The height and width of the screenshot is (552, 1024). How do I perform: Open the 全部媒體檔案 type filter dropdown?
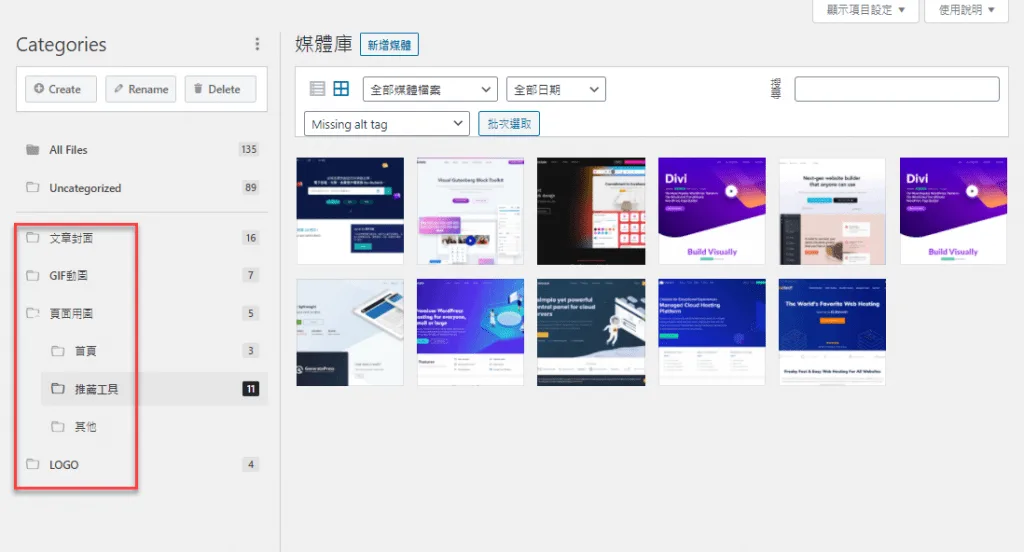(430, 89)
